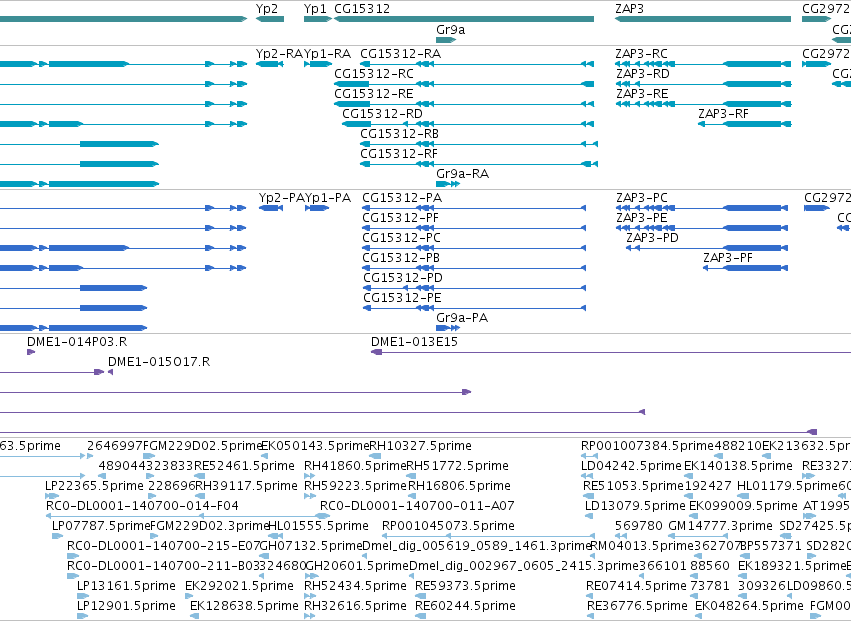Select transcript ZAP3-RD
Viewport: 851px width, 621px height.
tap(703, 84)
